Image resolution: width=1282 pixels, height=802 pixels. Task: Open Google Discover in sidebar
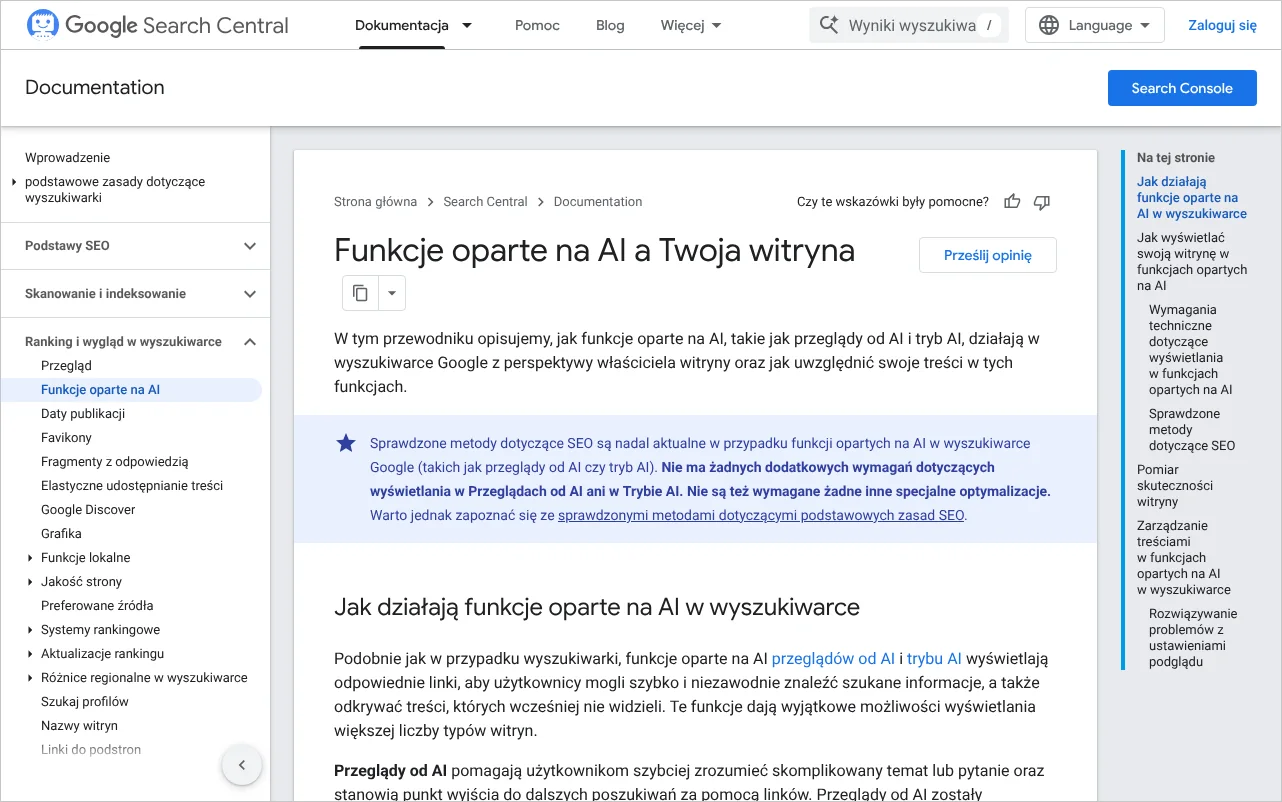point(88,510)
